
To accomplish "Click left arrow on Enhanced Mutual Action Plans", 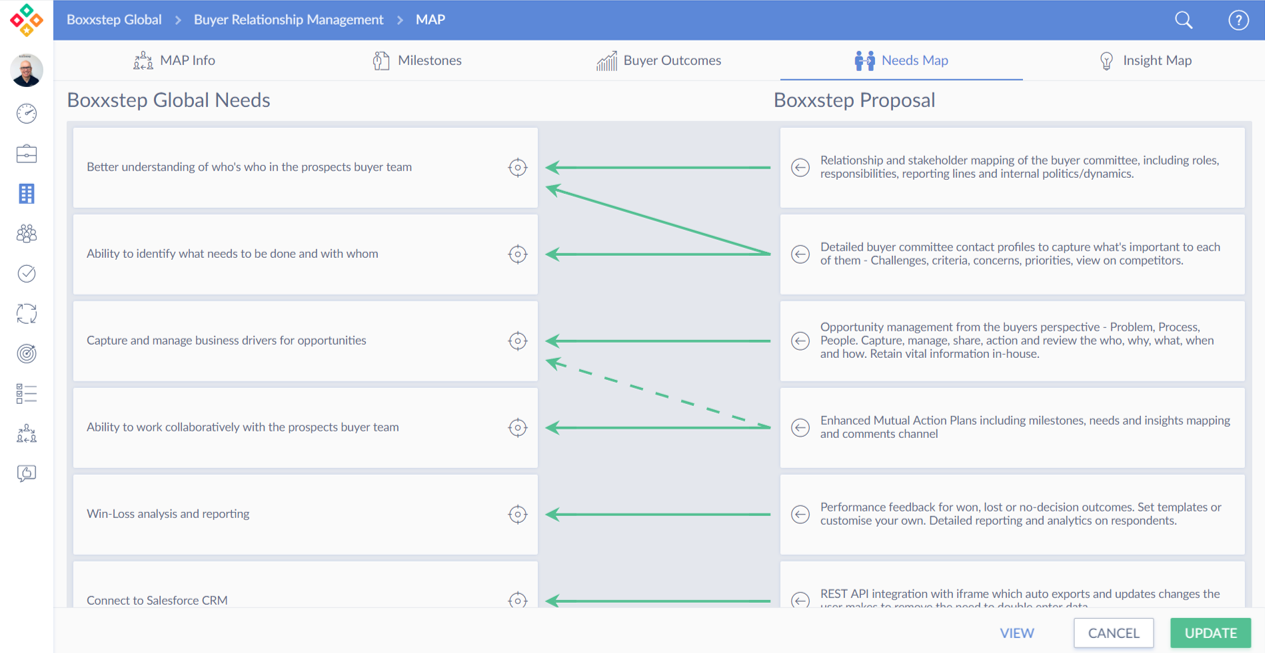I will (x=800, y=428).
